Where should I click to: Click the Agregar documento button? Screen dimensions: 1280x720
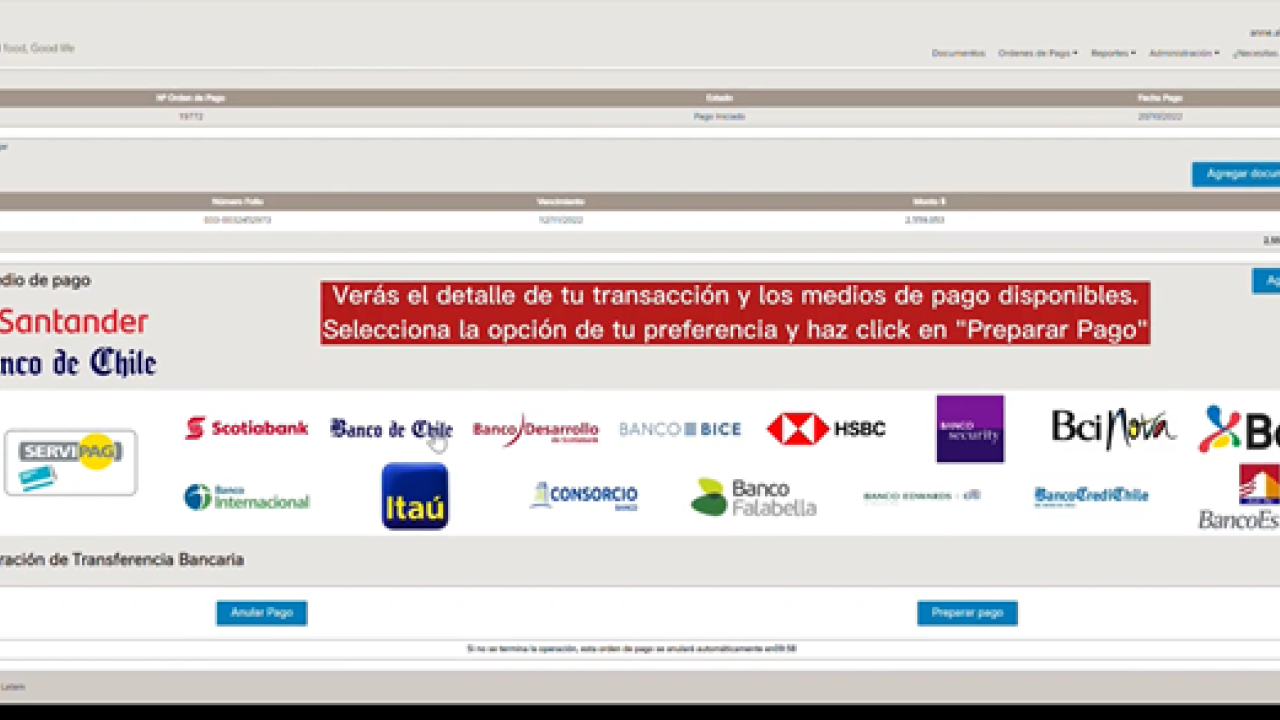(1236, 174)
